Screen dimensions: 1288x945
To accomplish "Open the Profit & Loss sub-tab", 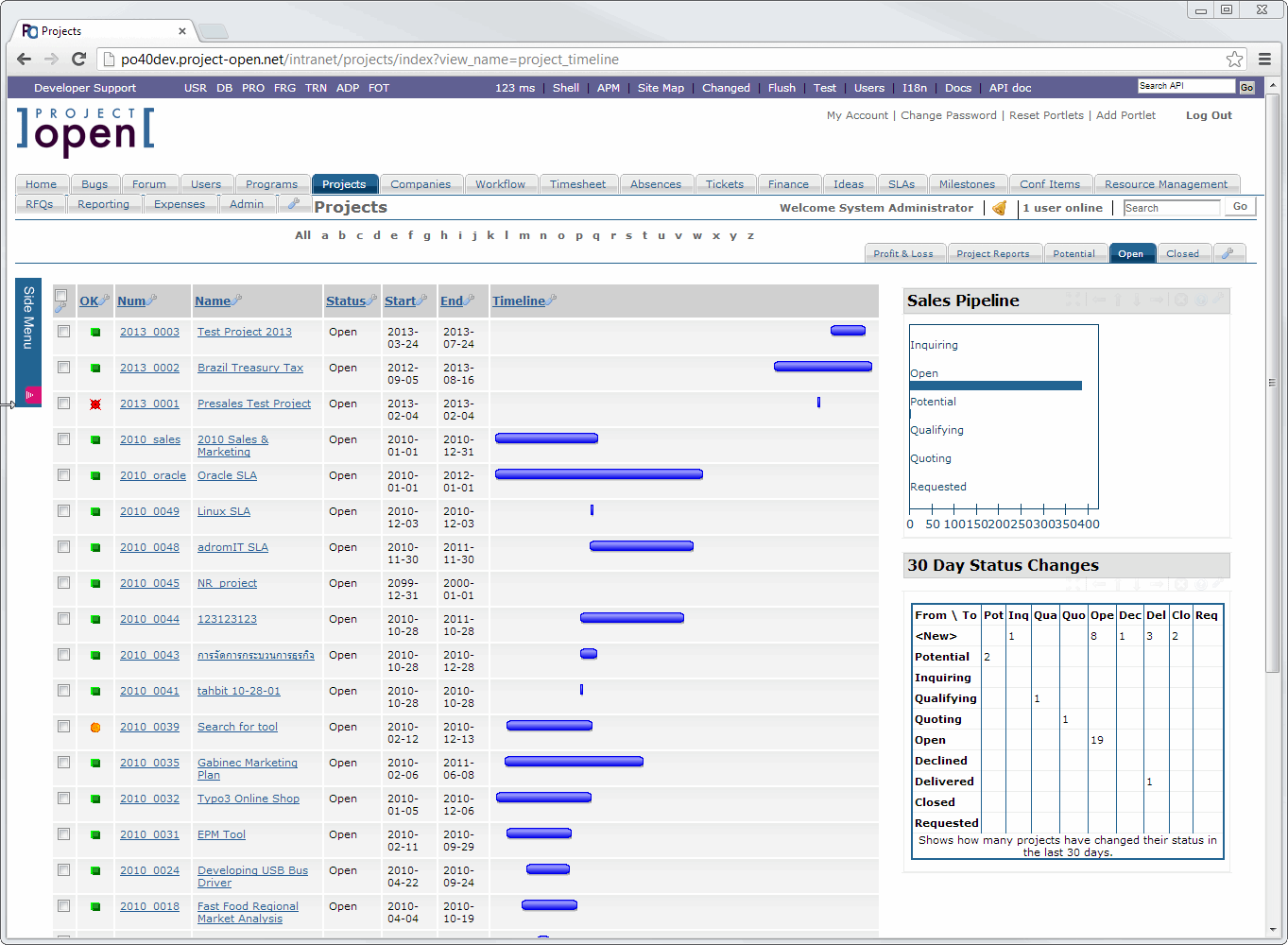I will (x=903, y=253).
